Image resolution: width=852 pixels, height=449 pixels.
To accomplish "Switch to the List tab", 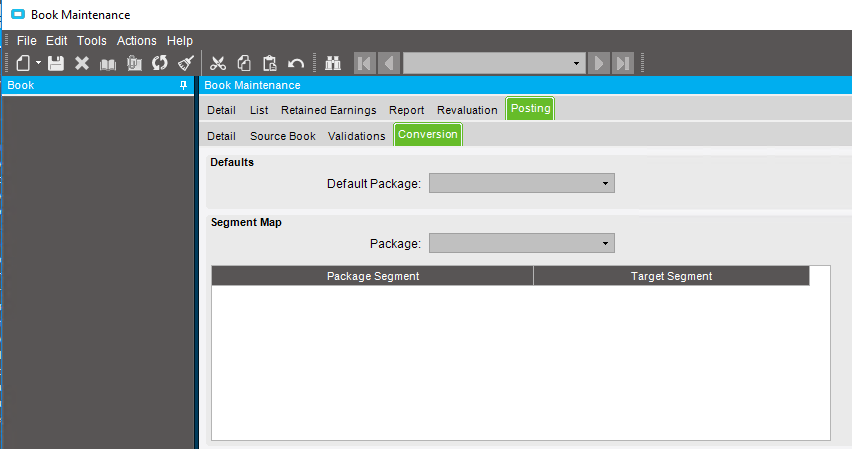I will coord(259,110).
